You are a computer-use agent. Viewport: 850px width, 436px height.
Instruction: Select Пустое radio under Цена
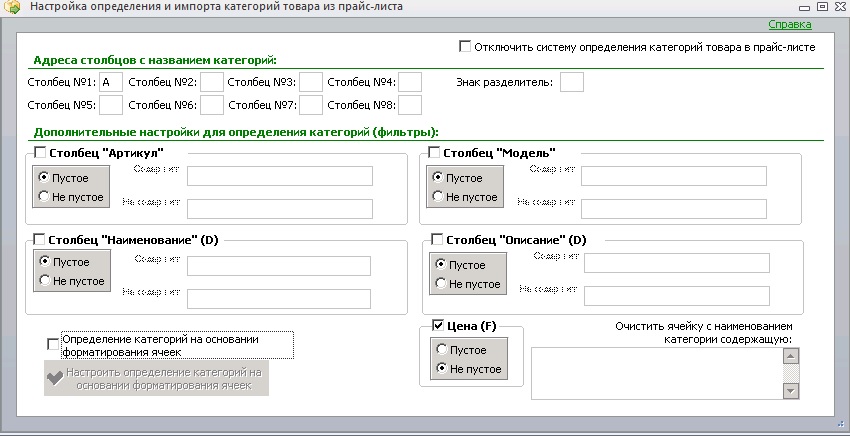tap(441, 349)
